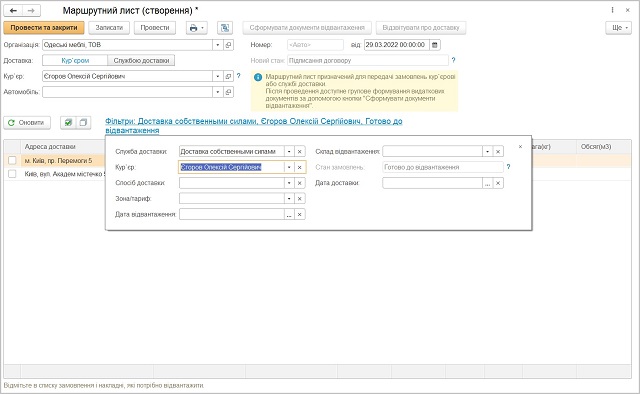Expand the Організація dropdown
The width and height of the screenshot is (640, 394).
218,45
